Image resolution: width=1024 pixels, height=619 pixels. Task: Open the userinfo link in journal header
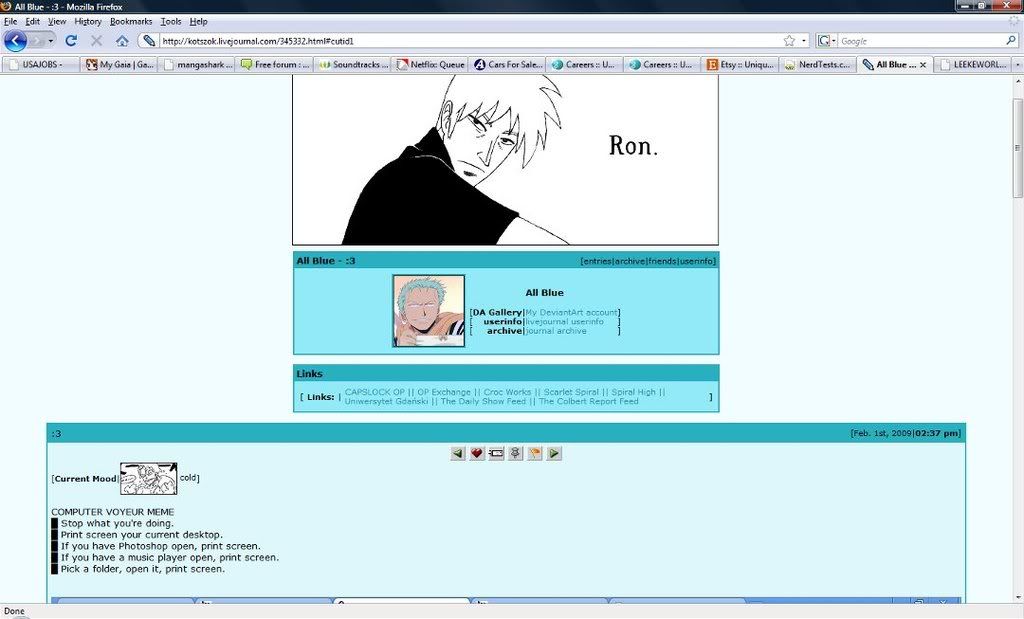click(x=697, y=261)
